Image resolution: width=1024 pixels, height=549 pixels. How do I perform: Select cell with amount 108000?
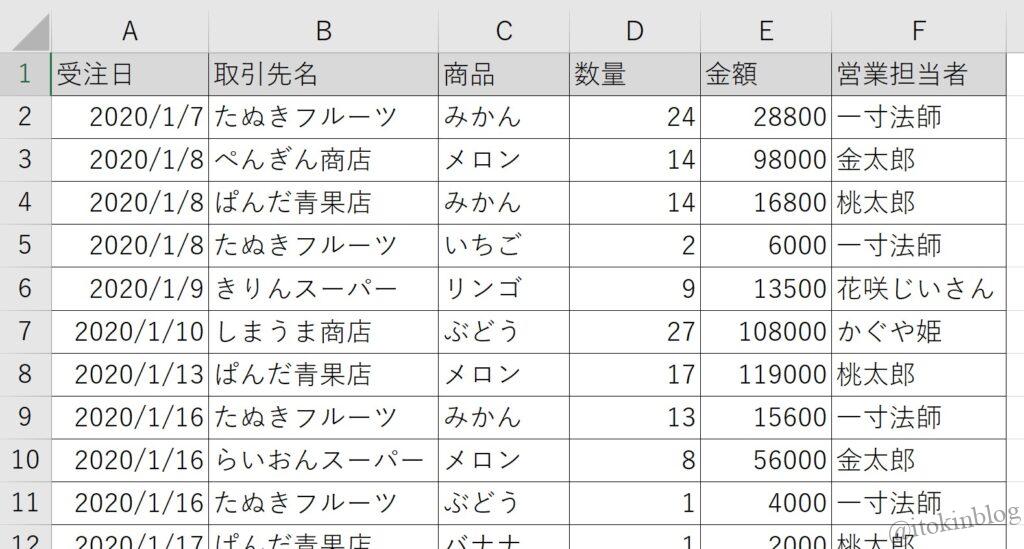tap(765, 331)
